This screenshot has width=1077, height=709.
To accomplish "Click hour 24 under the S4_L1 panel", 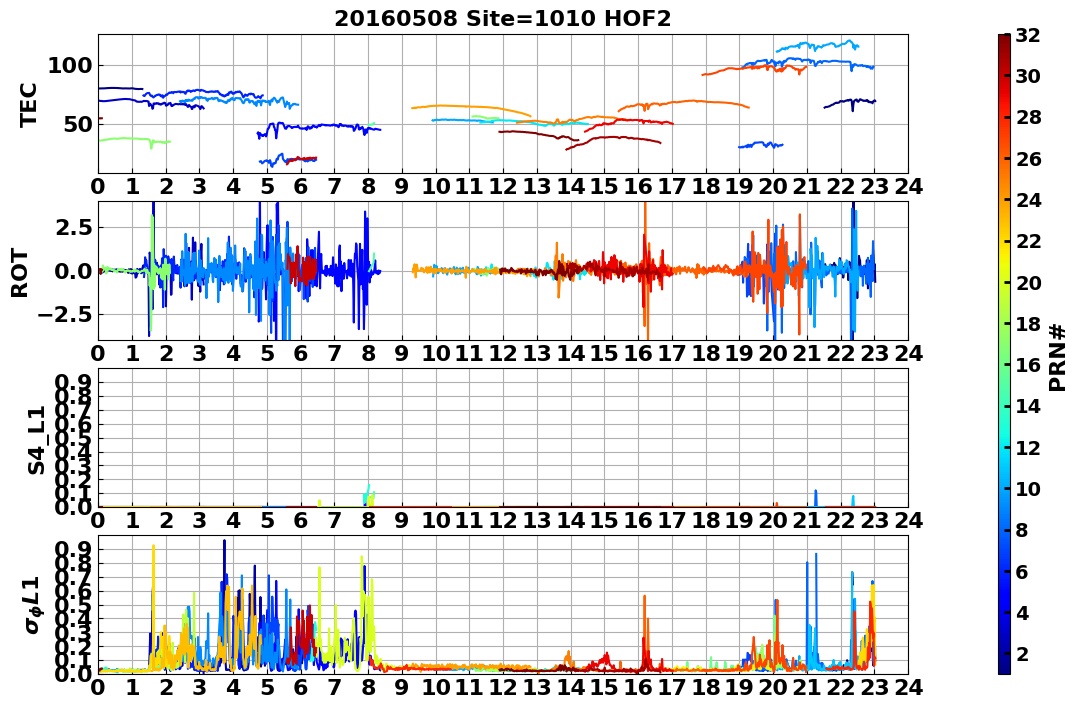I will [x=908, y=520].
